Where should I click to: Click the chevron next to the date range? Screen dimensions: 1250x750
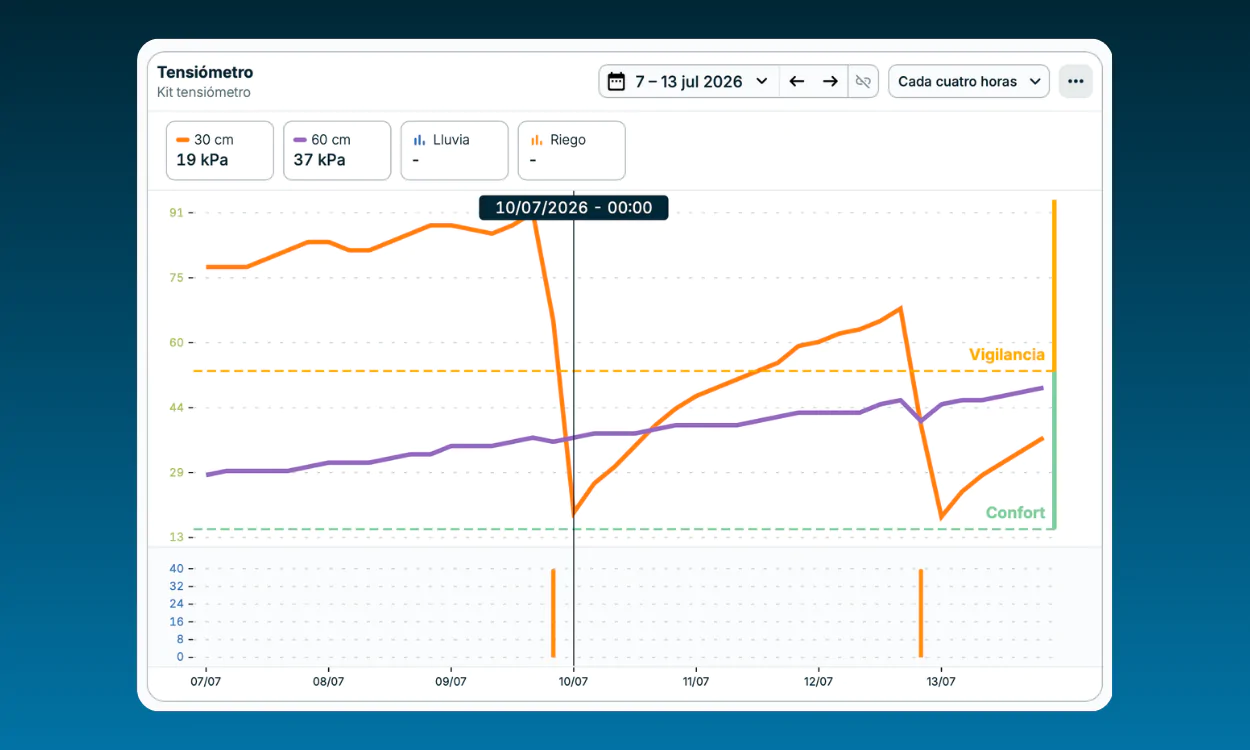pos(762,81)
